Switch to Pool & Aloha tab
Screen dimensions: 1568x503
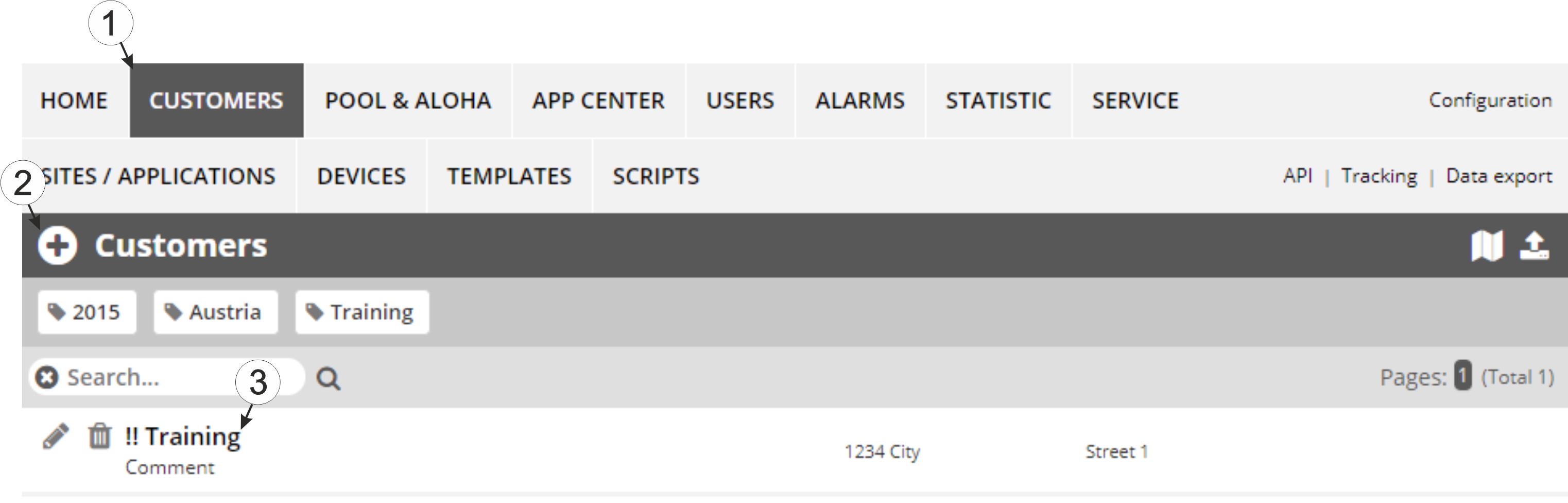pos(408,100)
